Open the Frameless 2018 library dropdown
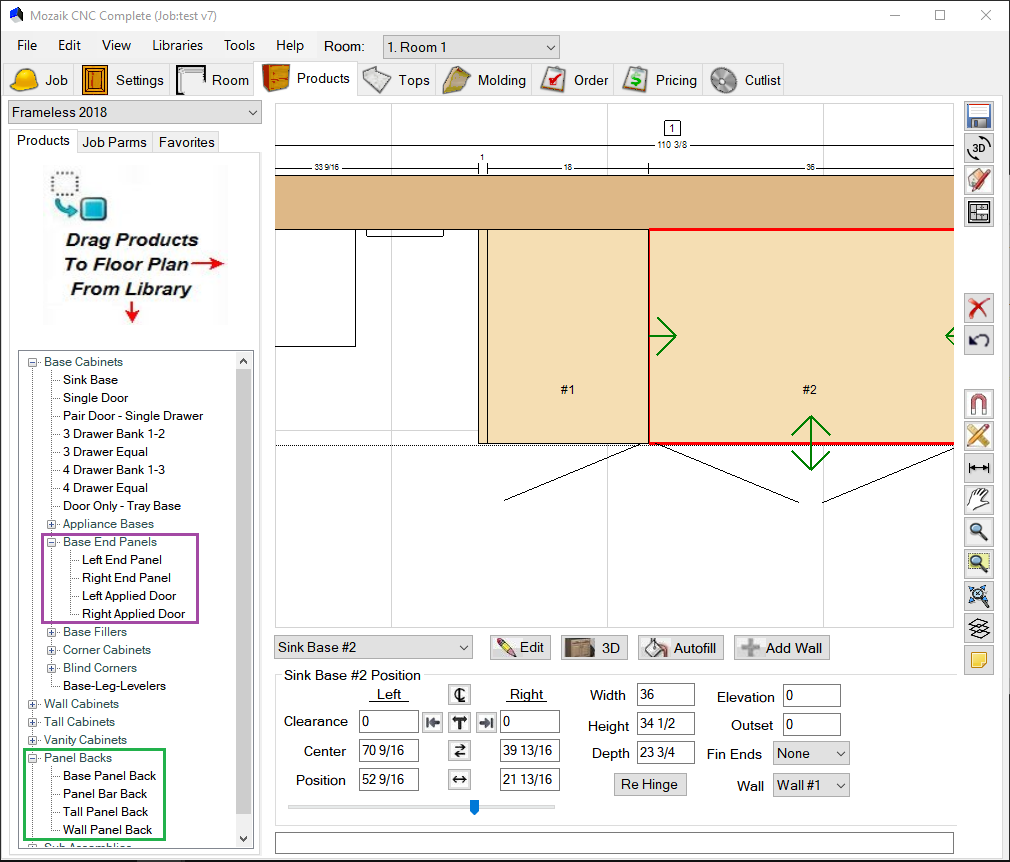Viewport: 1010px width, 862px height. pos(134,112)
